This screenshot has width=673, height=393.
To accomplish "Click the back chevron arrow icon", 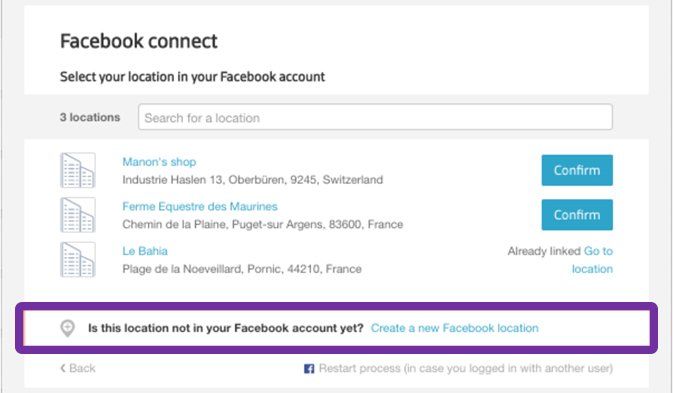I will [63, 368].
